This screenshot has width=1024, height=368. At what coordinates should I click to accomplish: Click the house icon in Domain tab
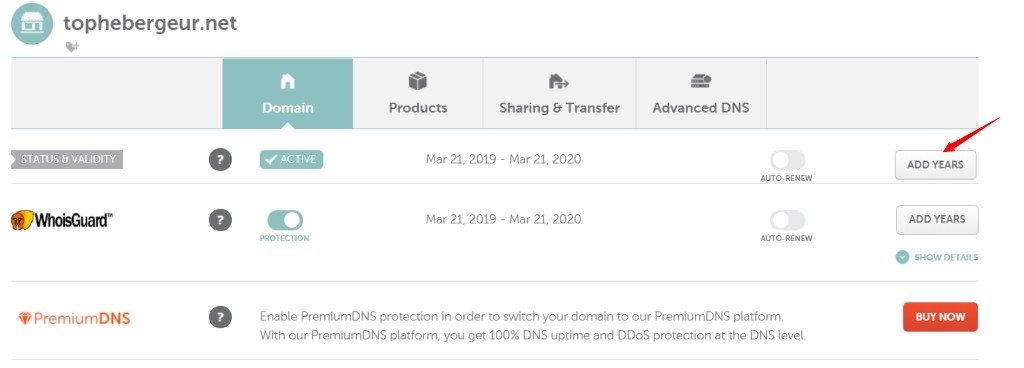tap(287, 82)
